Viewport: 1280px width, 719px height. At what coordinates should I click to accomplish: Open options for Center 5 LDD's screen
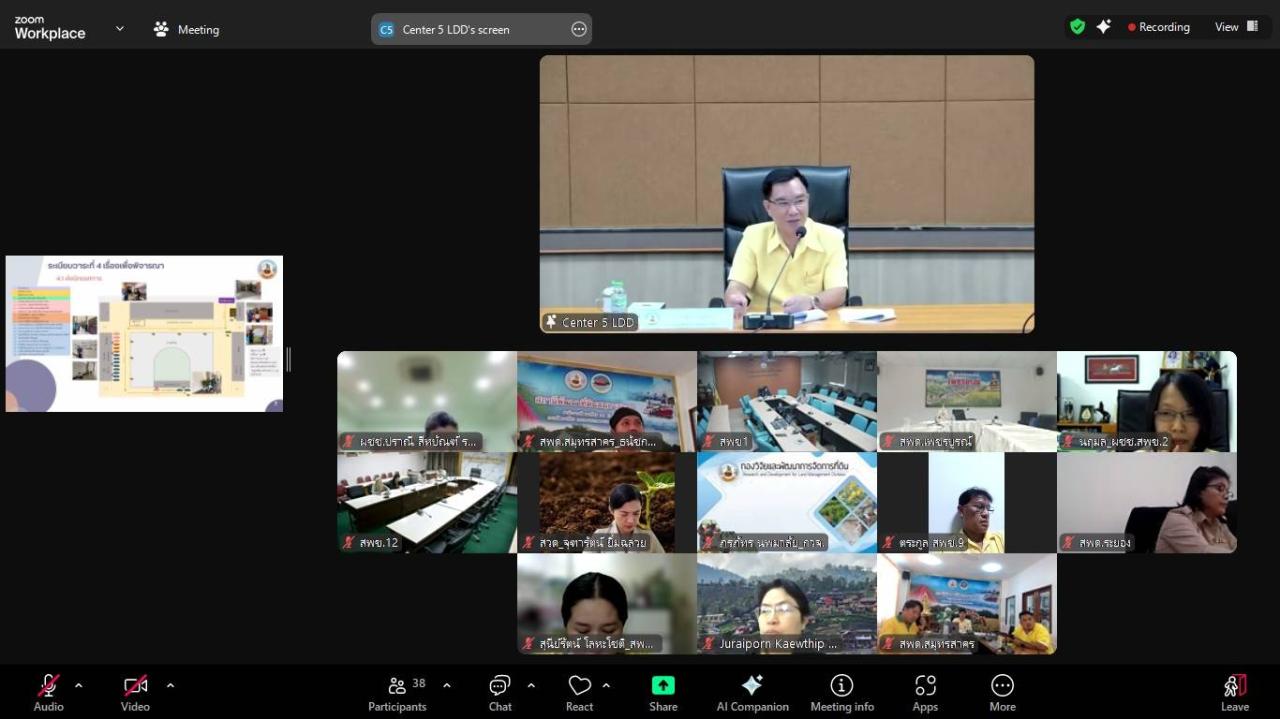point(579,29)
